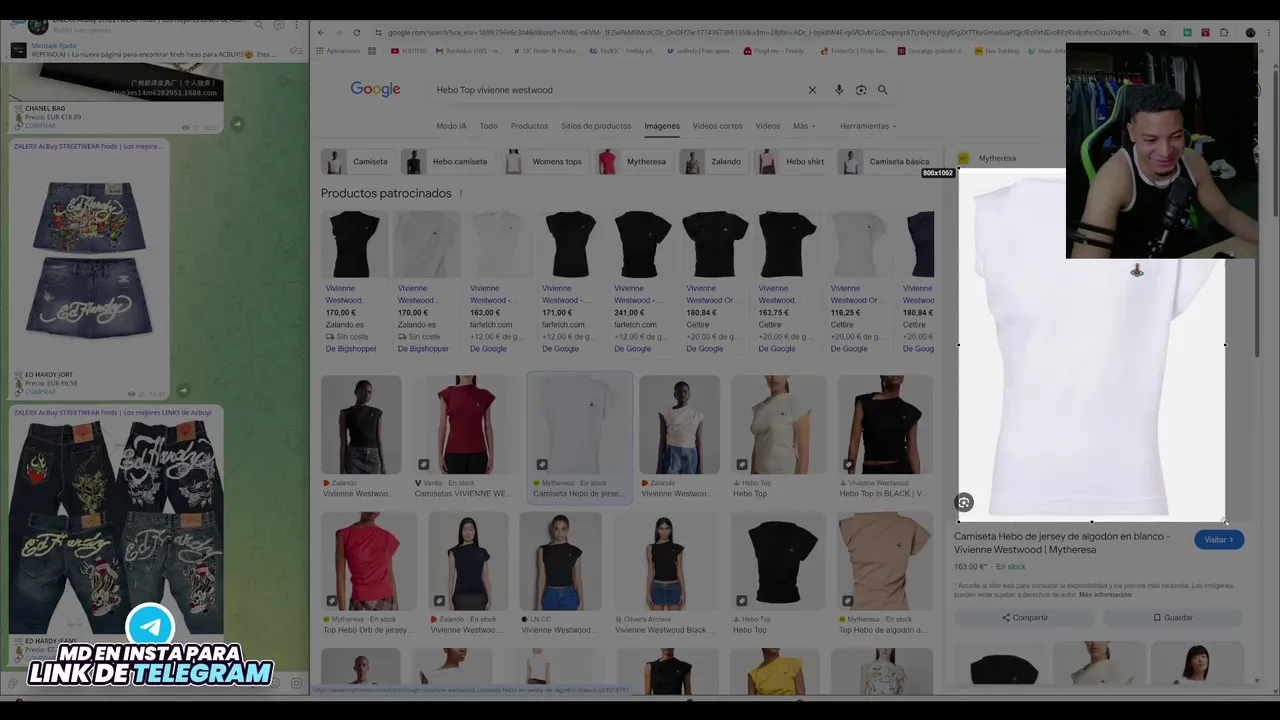Switch to the Vídeos cortos tab
The image size is (1280, 720).
coord(717,126)
